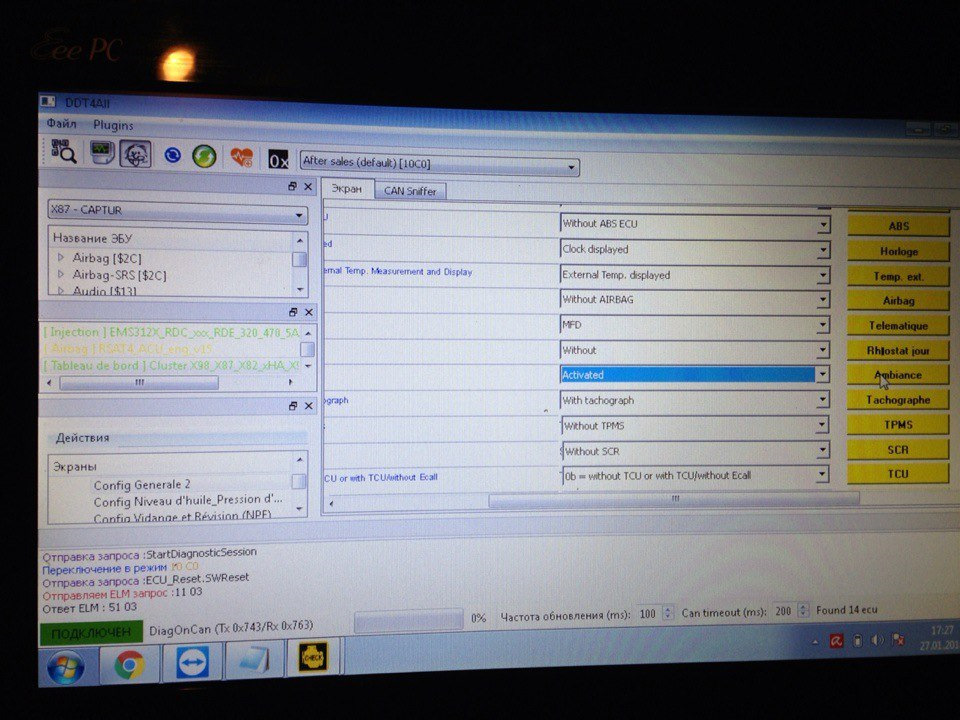Viewport: 960px width, 720px height.
Task: Float the ECU list panel
Action: [293, 312]
